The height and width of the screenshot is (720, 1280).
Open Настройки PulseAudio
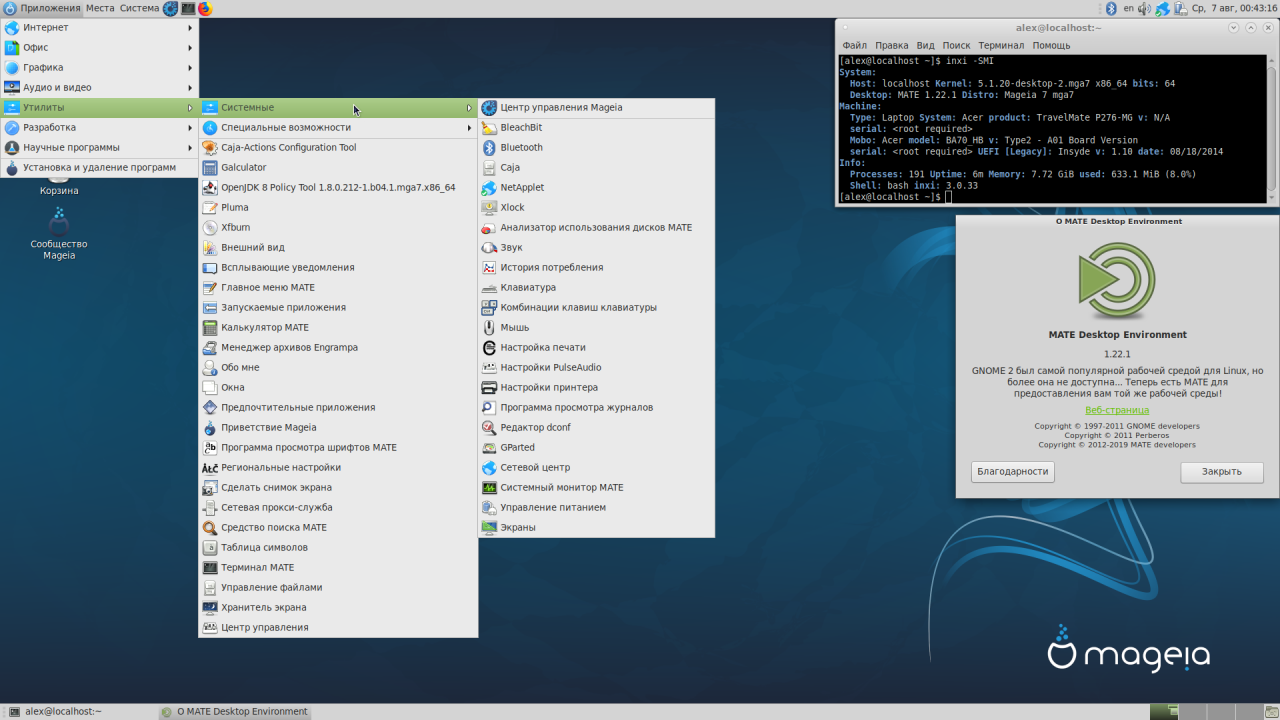click(597, 367)
